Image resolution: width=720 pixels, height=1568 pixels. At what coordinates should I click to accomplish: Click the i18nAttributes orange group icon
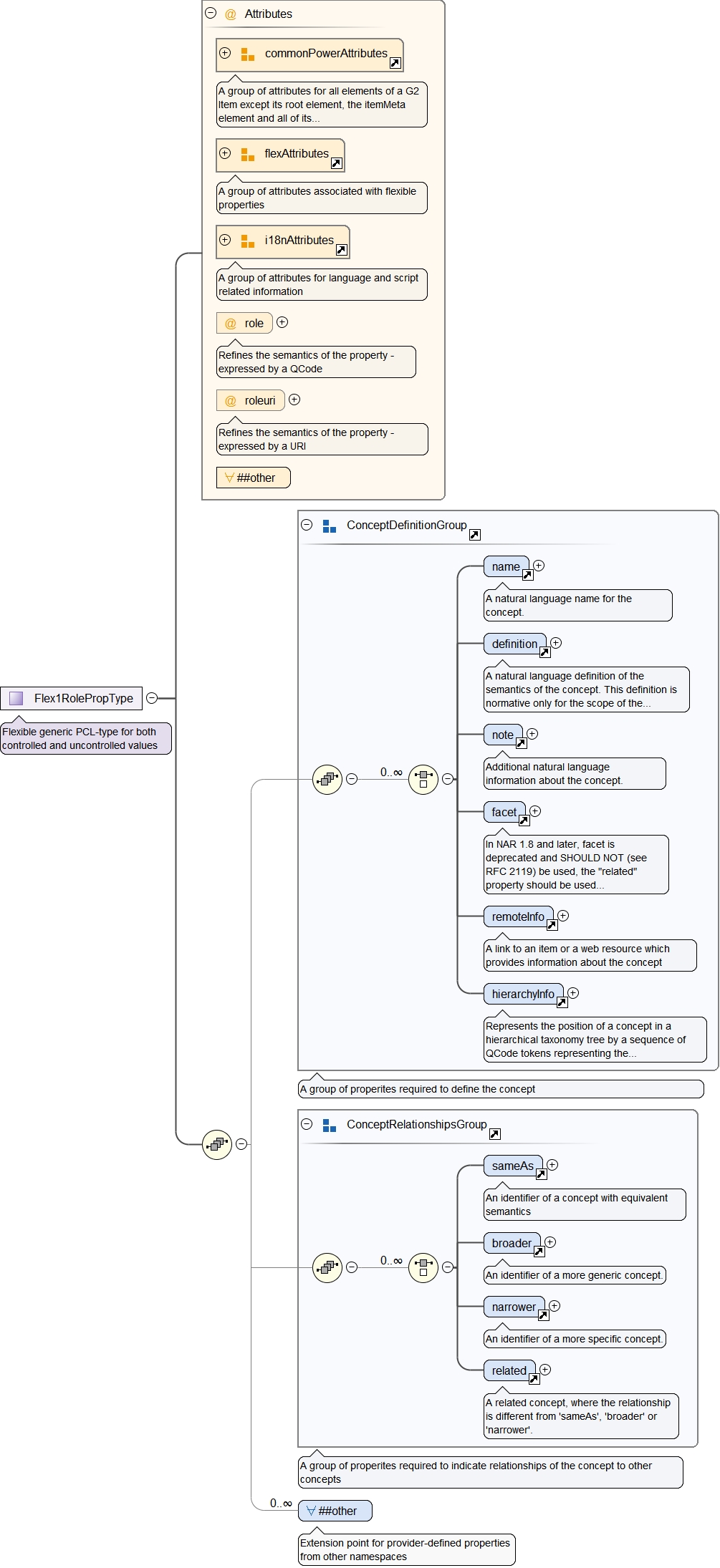[248, 241]
